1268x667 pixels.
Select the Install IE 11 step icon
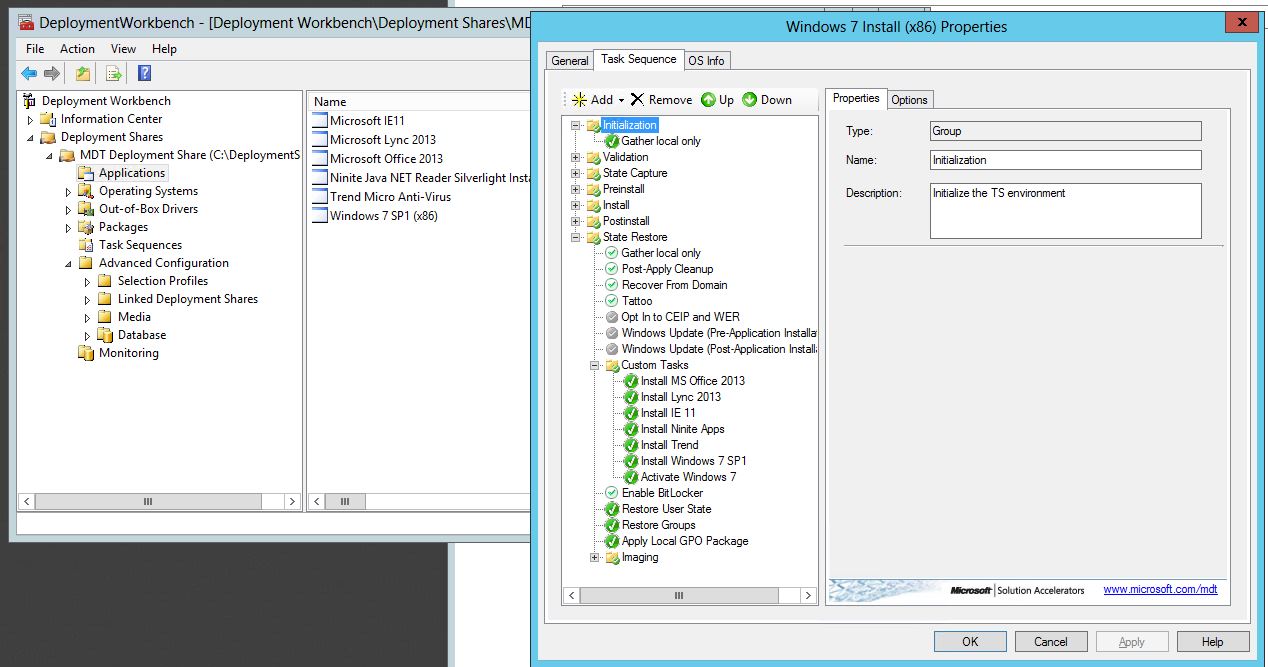pyautogui.click(x=631, y=413)
